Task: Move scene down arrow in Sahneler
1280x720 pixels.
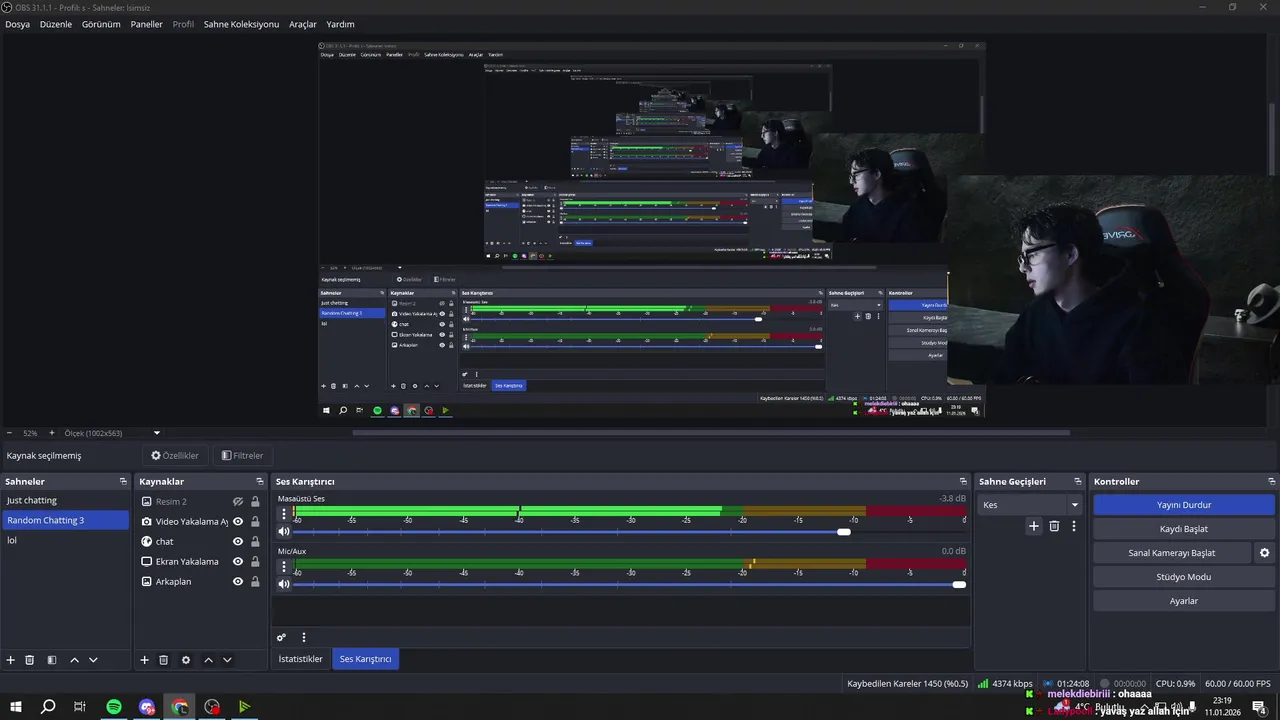Action: (93, 660)
